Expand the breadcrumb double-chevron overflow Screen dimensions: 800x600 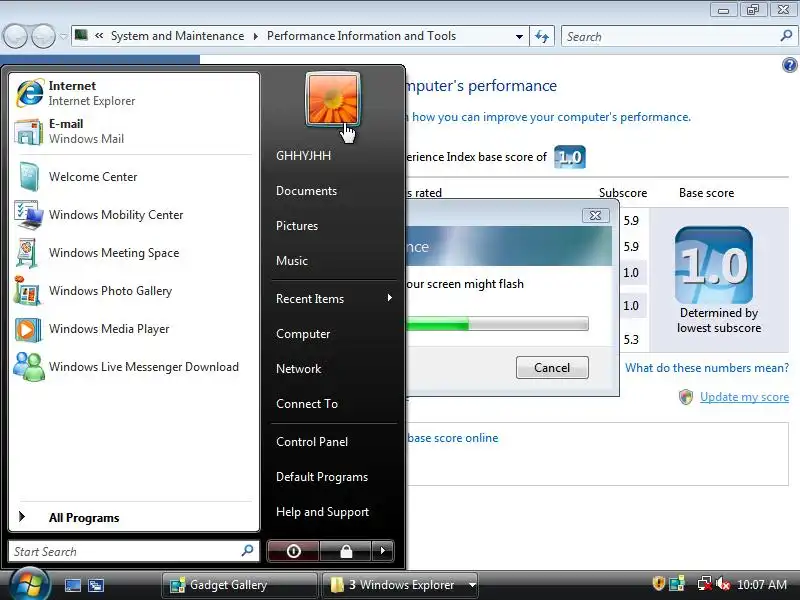[99, 36]
